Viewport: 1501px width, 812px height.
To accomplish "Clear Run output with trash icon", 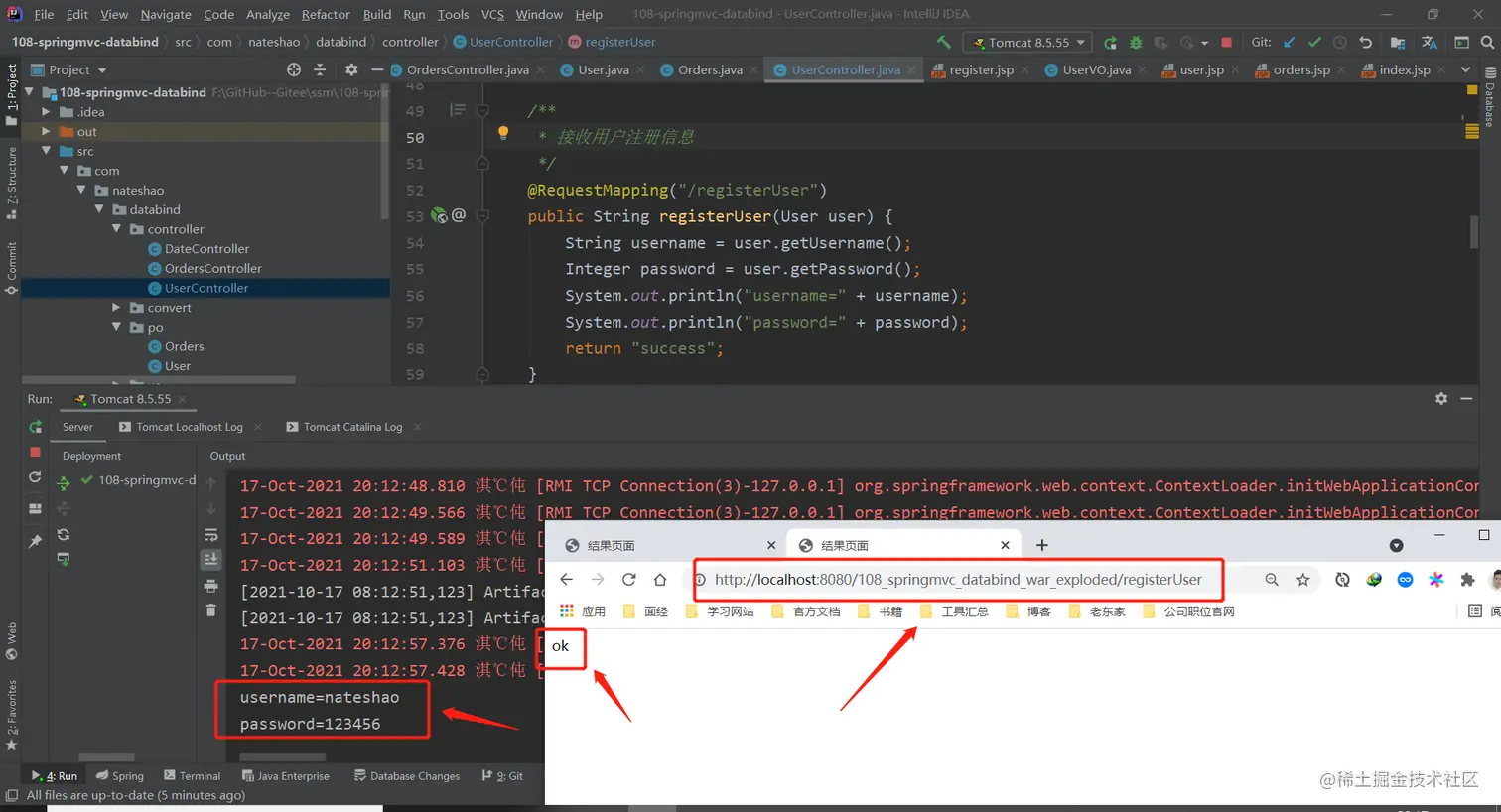I will click(x=210, y=609).
